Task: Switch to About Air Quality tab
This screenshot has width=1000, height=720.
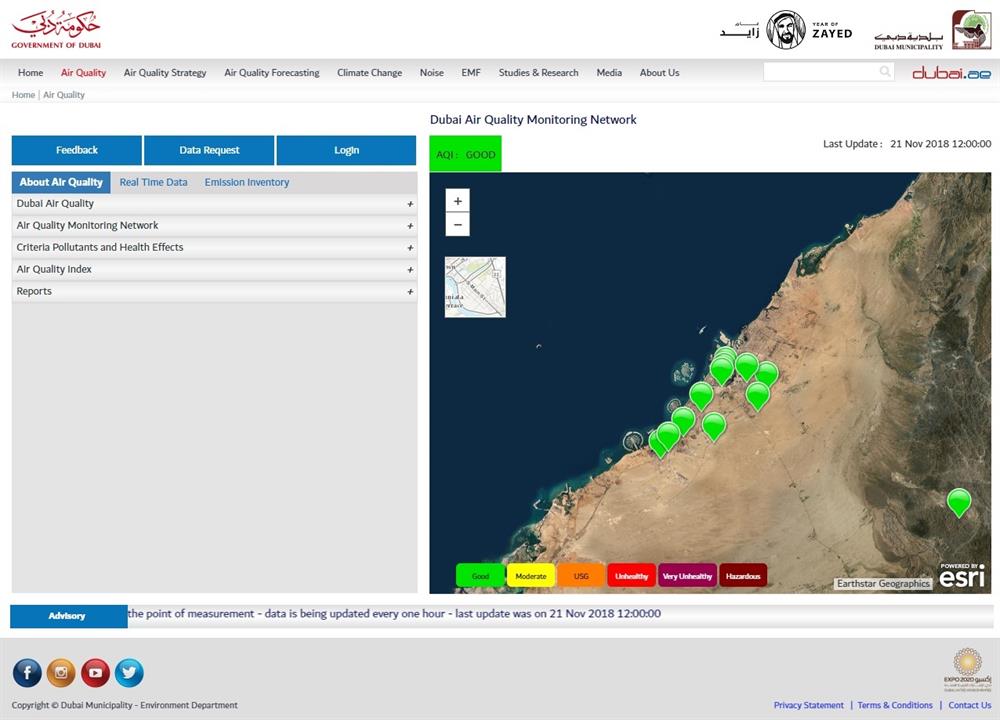Action: pos(61,182)
